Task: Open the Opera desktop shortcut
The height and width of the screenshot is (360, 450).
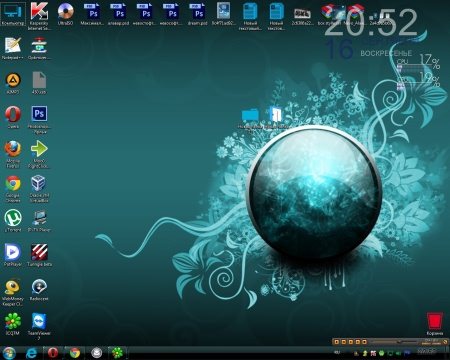Action: [13, 117]
